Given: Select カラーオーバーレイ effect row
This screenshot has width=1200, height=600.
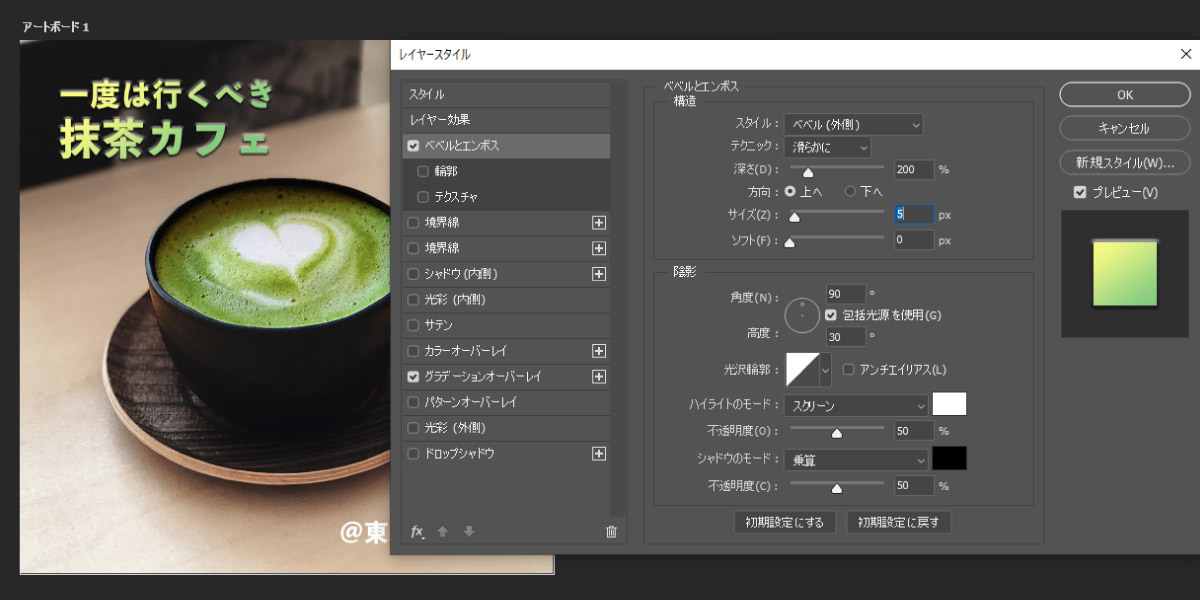Looking at the screenshot, I should [x=506, y=351].
